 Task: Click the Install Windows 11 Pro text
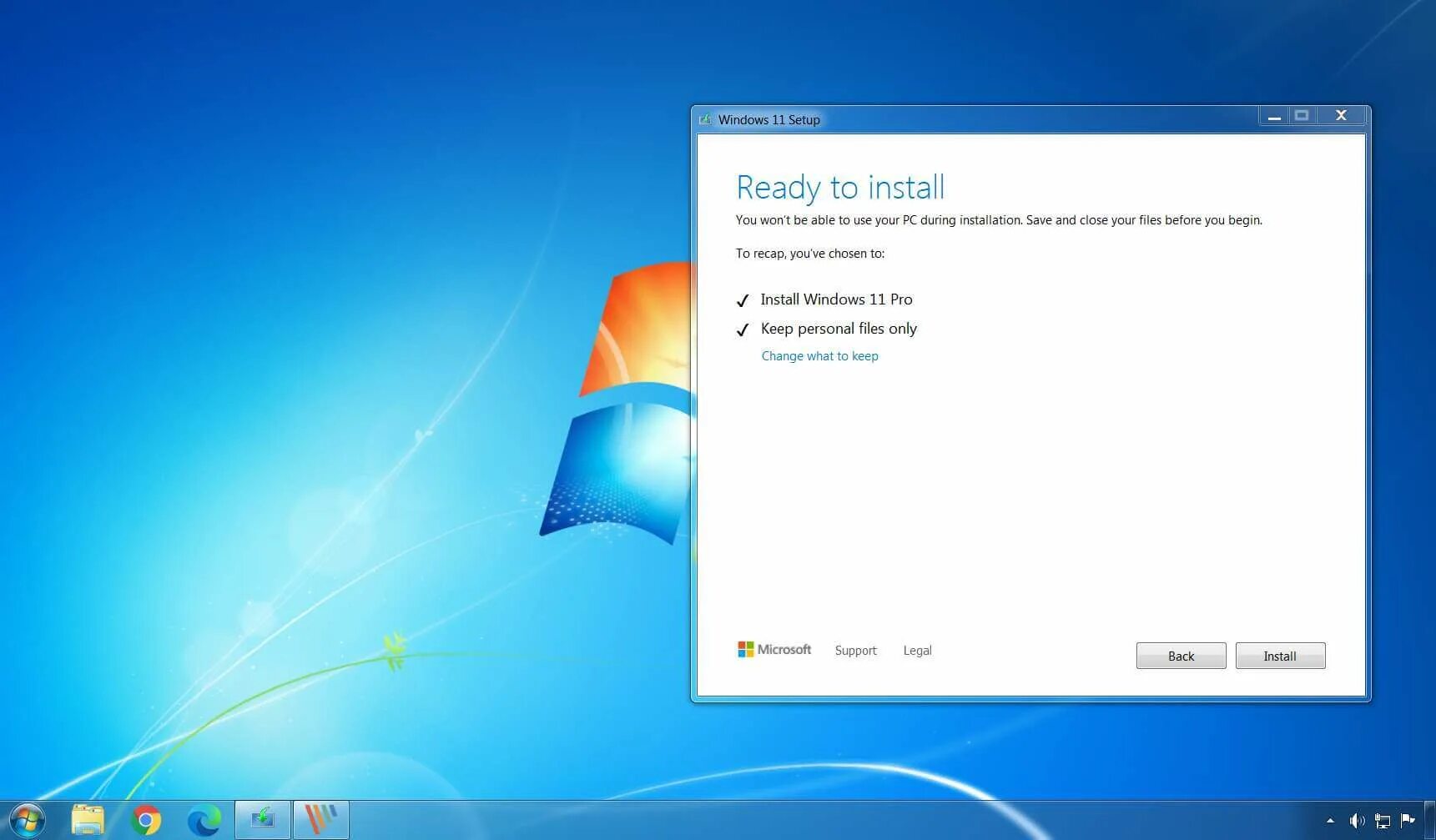836,299
